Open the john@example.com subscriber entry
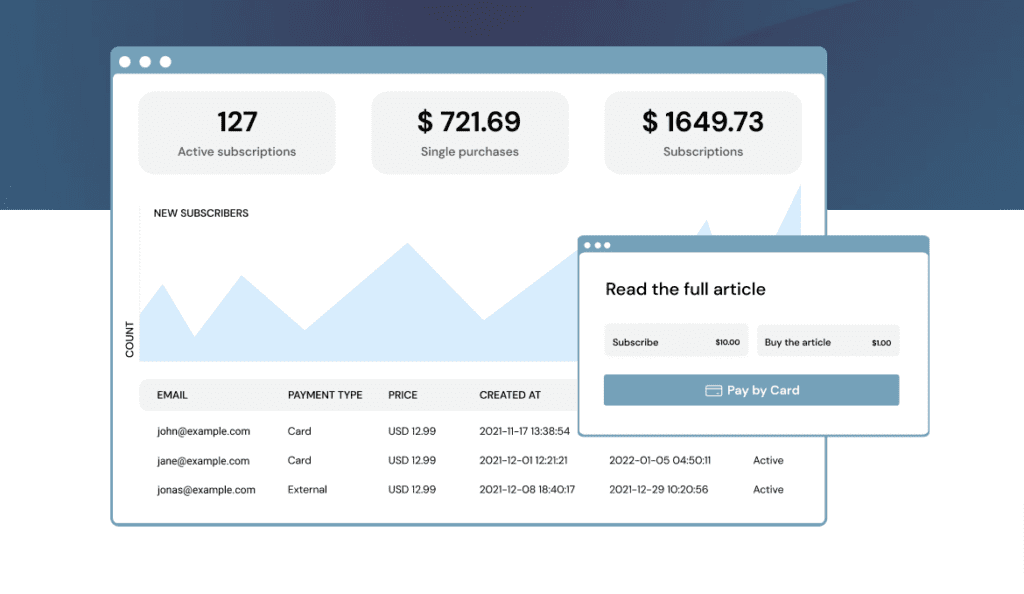This screenshot has width=1024, height=594. pyautogui.click(x=203, y=432)
